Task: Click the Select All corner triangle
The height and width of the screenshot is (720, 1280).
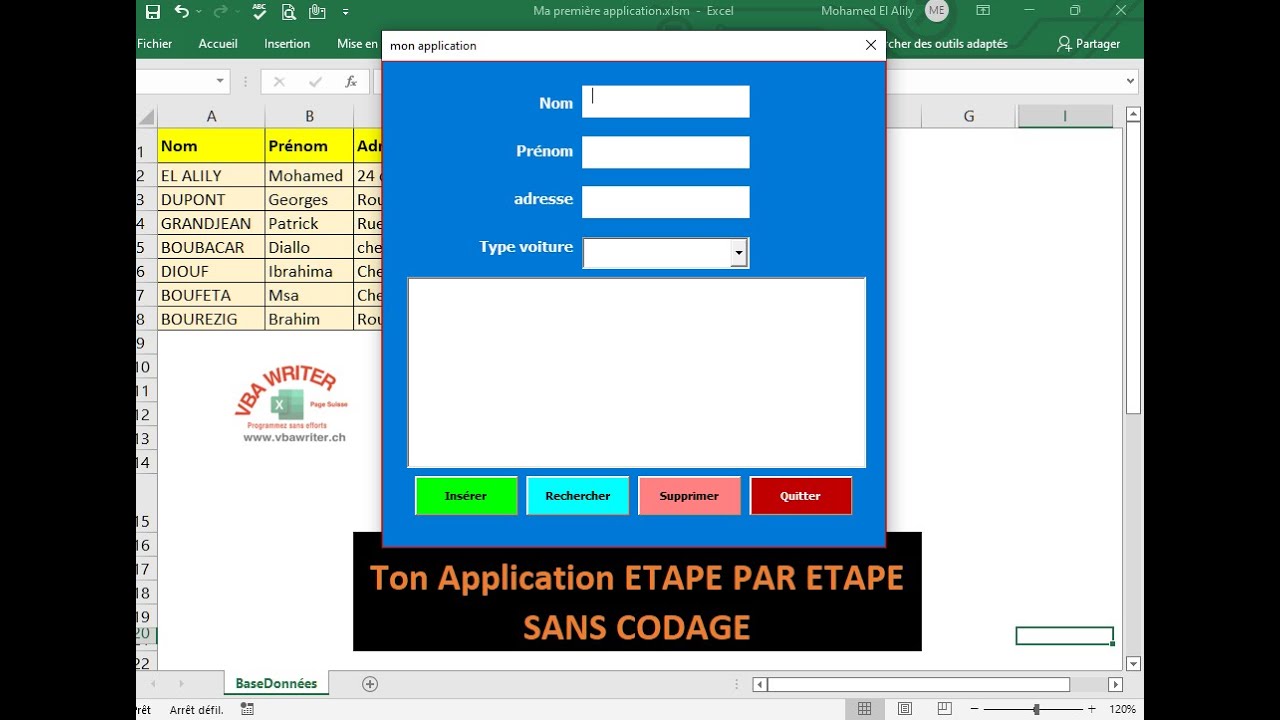Action: click(147, 116)
